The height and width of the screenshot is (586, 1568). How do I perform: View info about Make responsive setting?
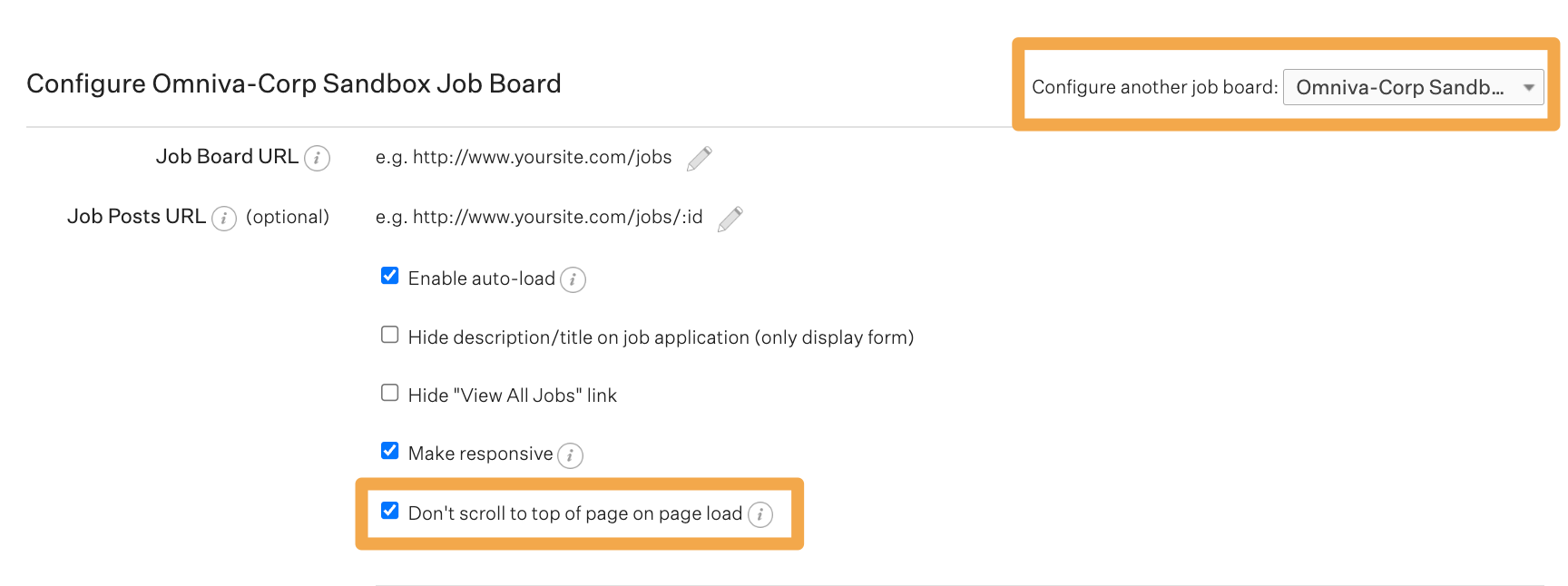[571, 456]
